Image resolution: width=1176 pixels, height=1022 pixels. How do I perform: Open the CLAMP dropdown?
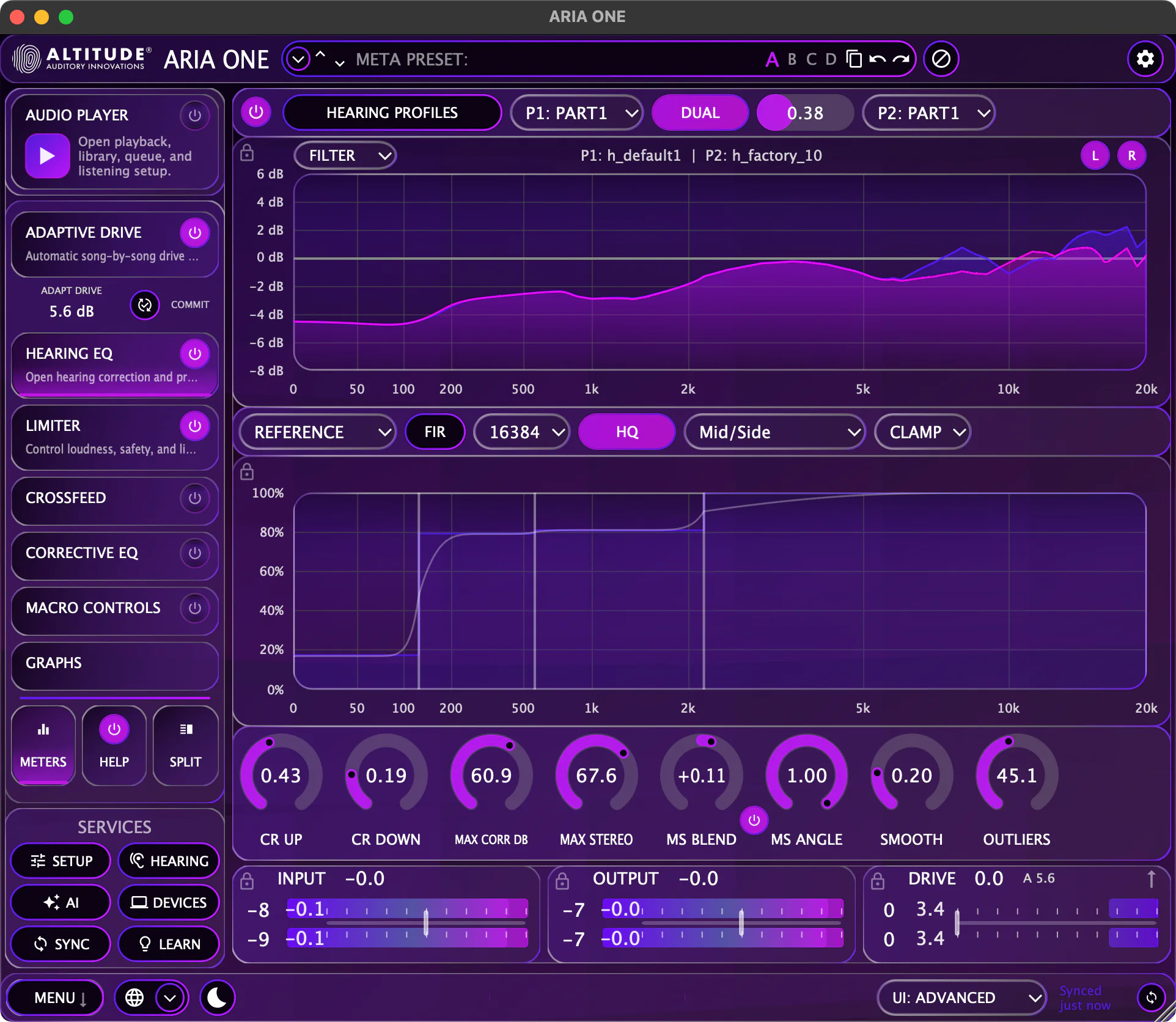(923, 432)
